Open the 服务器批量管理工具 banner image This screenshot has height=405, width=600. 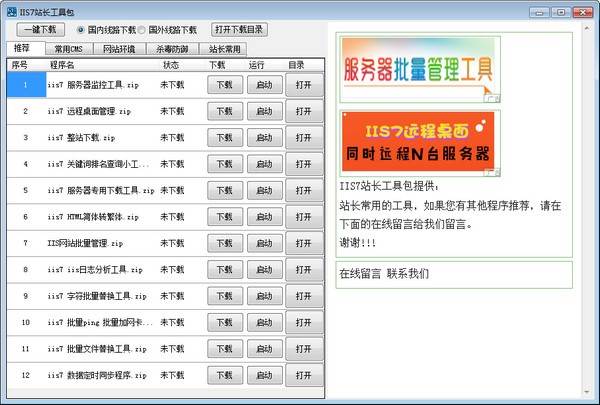(x=419, y=69)
